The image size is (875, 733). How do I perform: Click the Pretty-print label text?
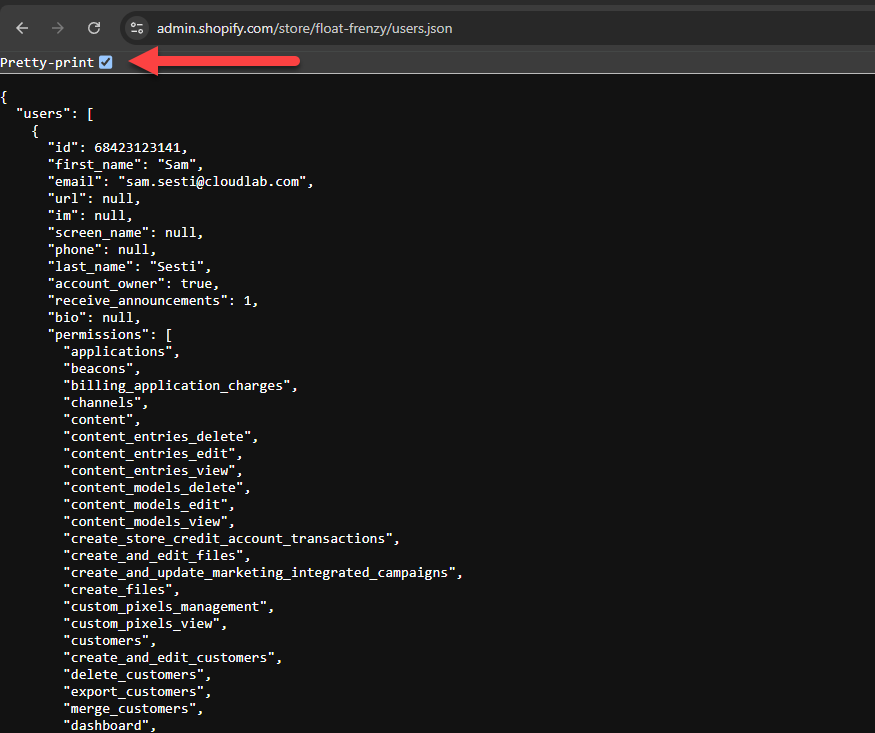pos(47,63)
